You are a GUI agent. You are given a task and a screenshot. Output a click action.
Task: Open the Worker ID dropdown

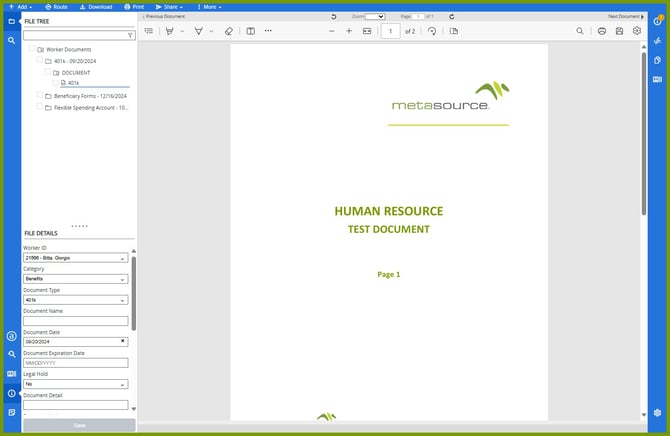point(76,258)
